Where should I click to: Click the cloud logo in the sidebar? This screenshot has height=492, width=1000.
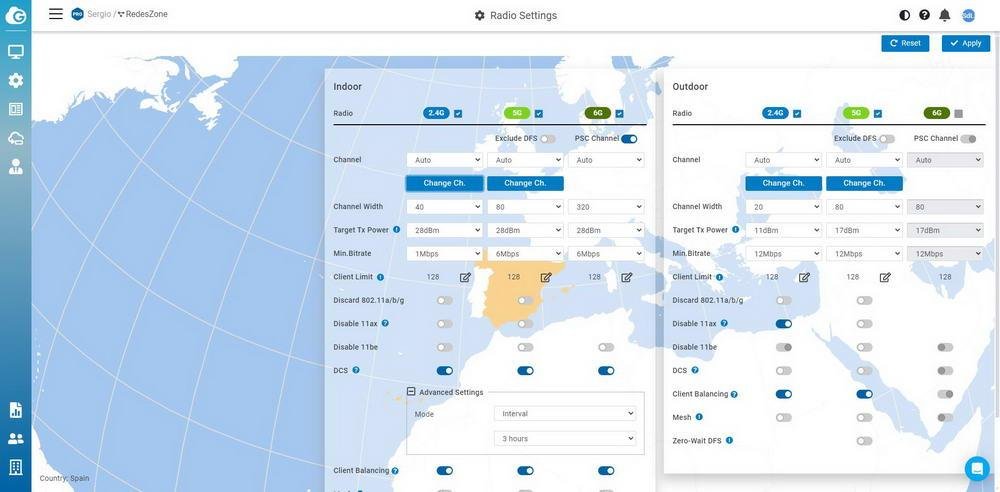pos(15,15)
